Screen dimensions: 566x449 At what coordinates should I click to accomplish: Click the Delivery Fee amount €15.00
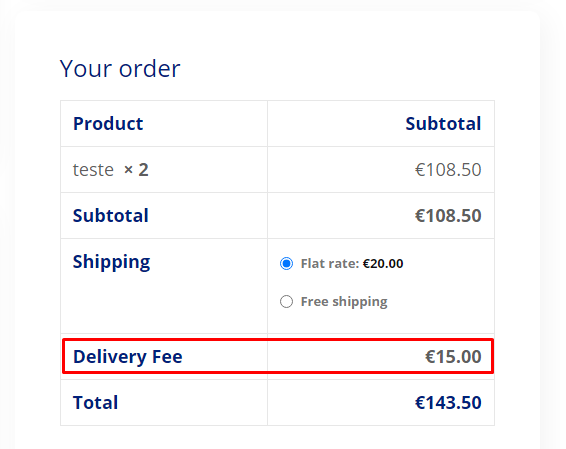453,357
